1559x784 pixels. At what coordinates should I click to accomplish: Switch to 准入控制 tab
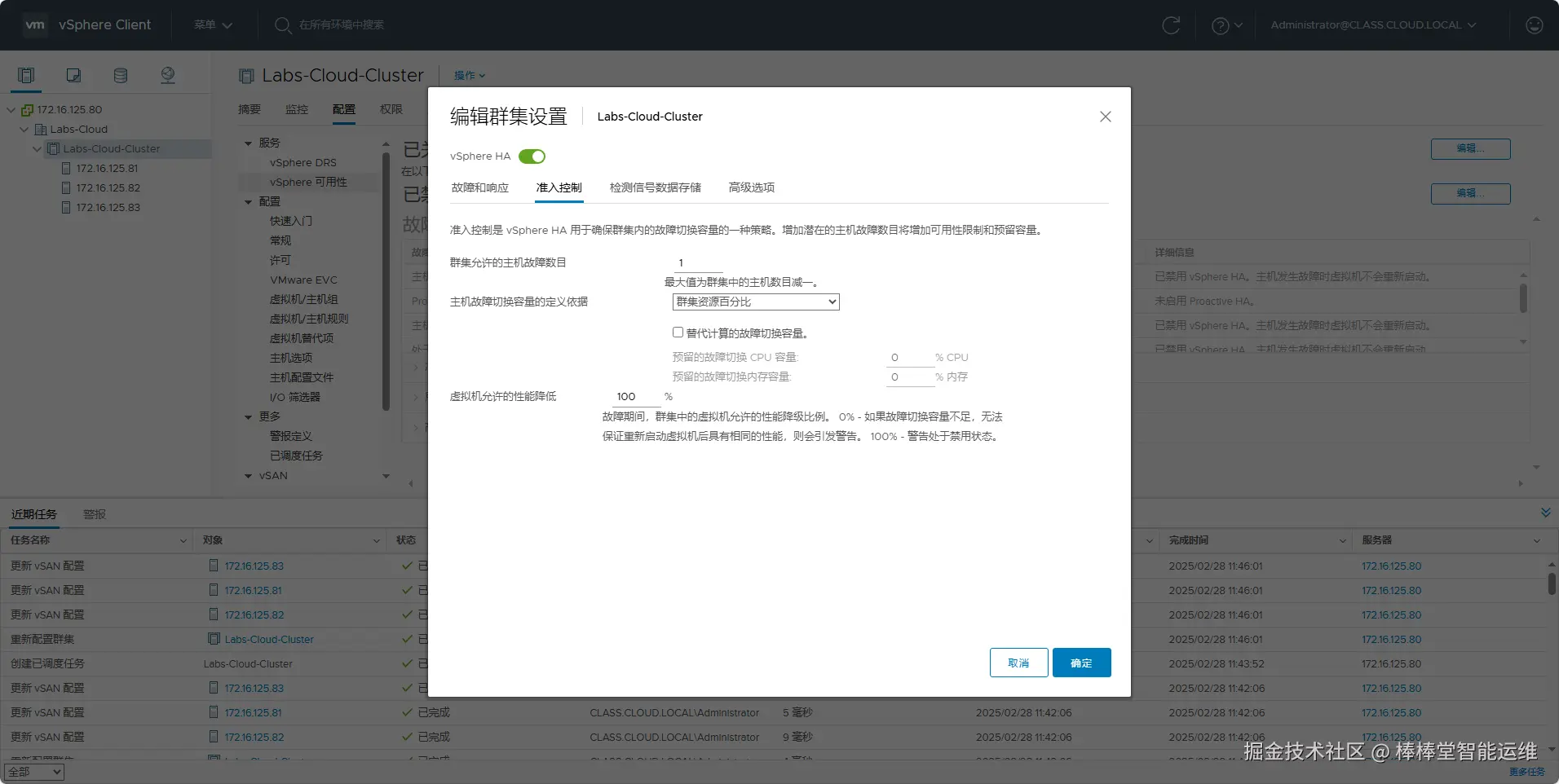559,187
